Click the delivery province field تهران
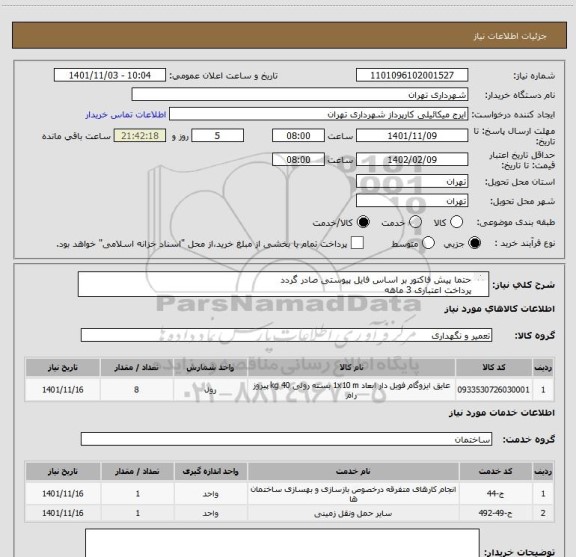This screenshot has width=576, height=557. (x=412, y=182)
